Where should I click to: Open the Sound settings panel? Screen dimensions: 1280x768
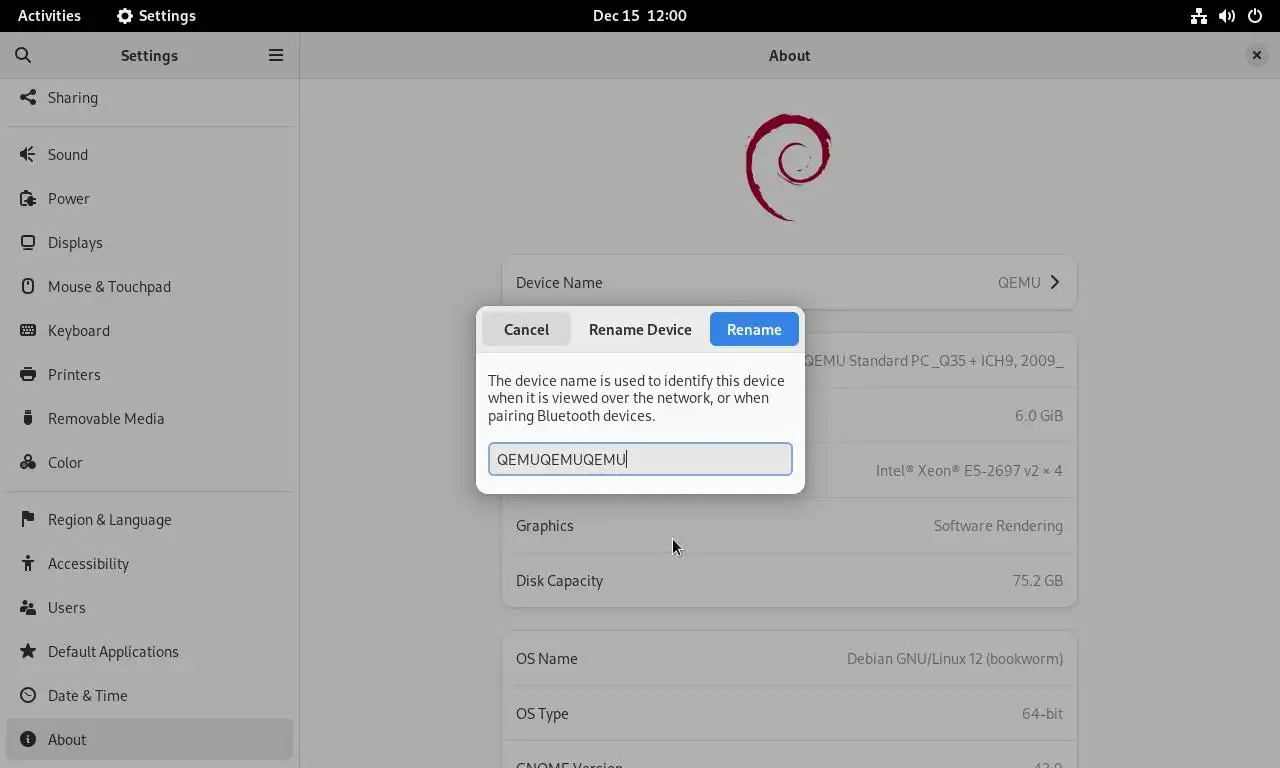click(150, 154)
